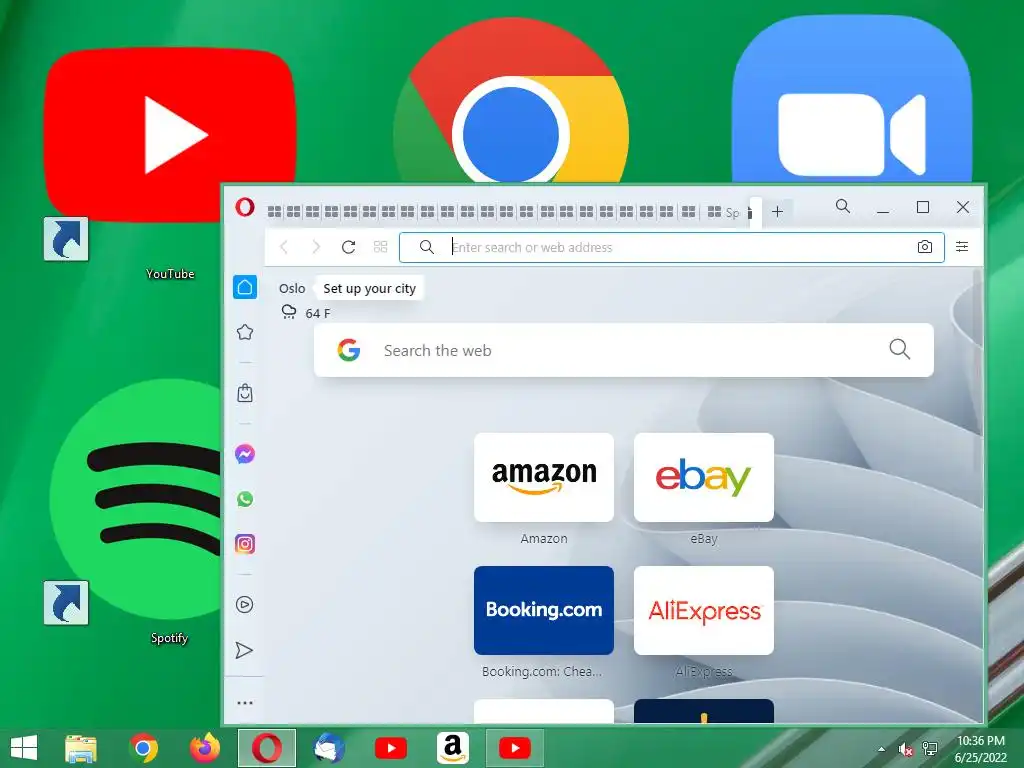
Task: Launch Firefox from the taskbar
Action: (x=204, y=748)
